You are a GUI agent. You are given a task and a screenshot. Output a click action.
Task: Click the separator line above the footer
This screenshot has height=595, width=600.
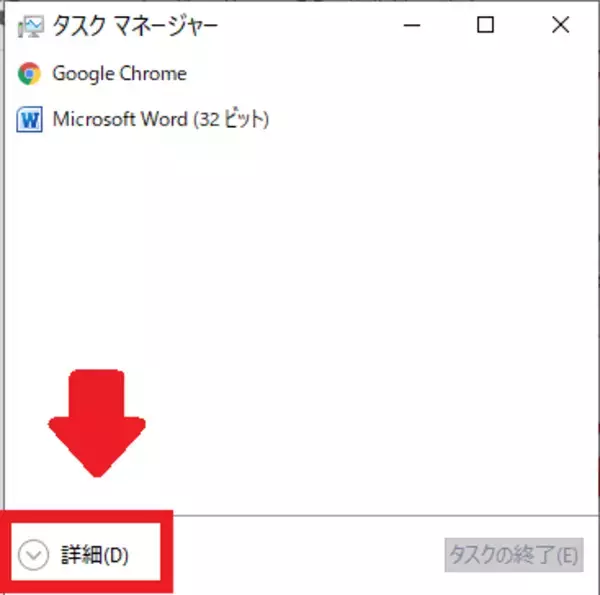click(x=386, y=515)
